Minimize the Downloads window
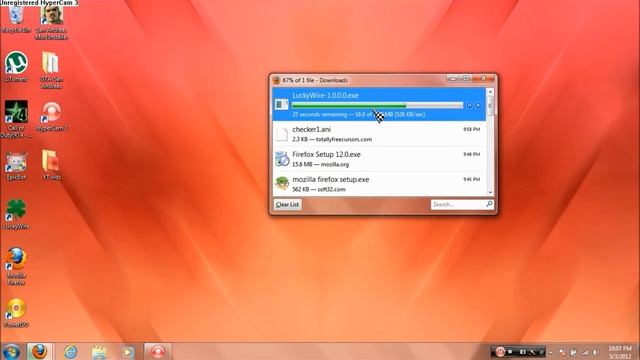 [x=452, y=78]
